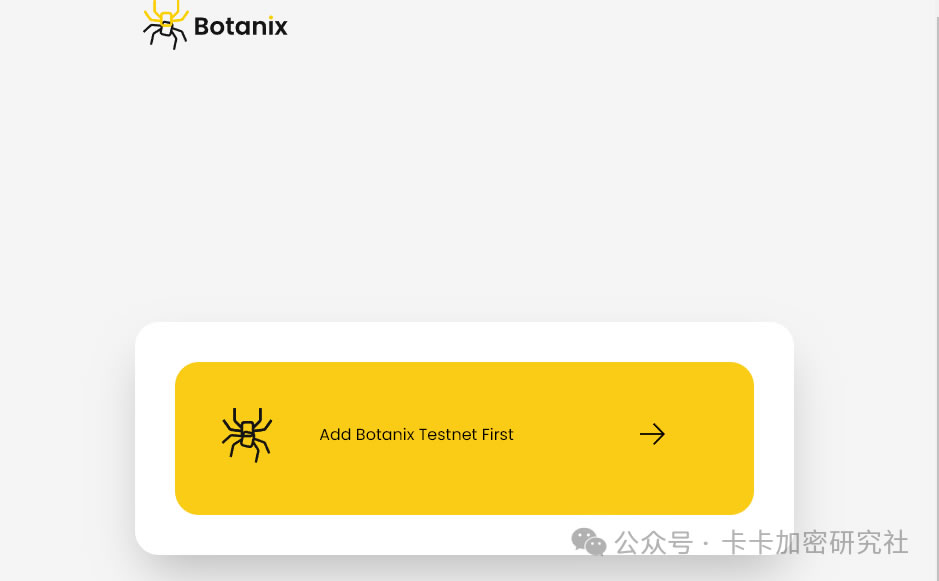939x581 pixels.
Task: Click the WeChat logo watermark icon
Action: point(589,542)
